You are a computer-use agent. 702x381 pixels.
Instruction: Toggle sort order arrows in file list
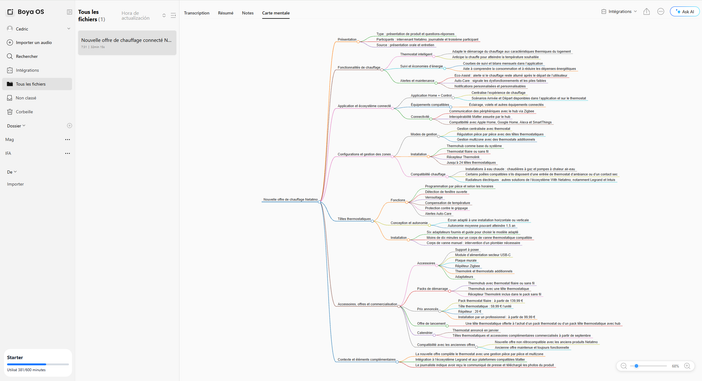click(164, 16)
